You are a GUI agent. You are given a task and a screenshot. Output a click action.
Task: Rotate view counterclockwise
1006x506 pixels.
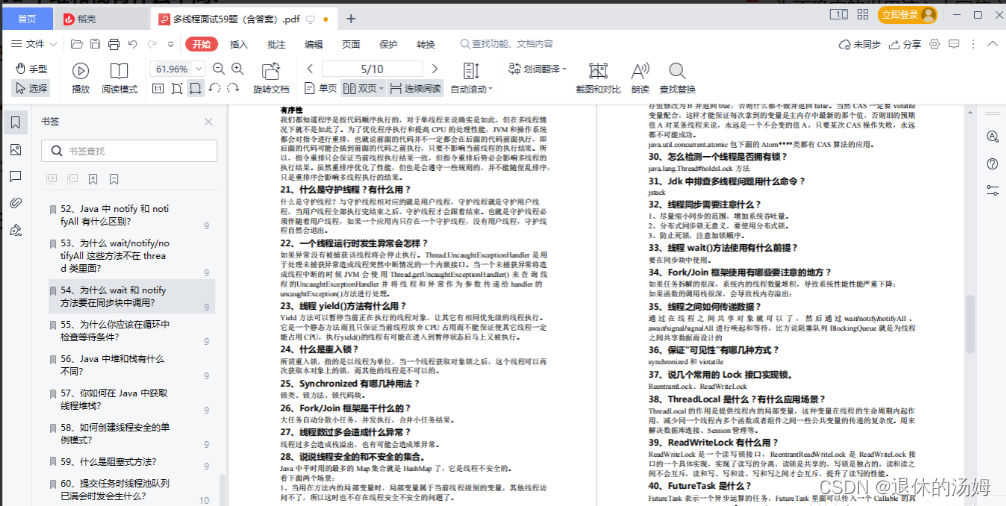tap(216, 89)
